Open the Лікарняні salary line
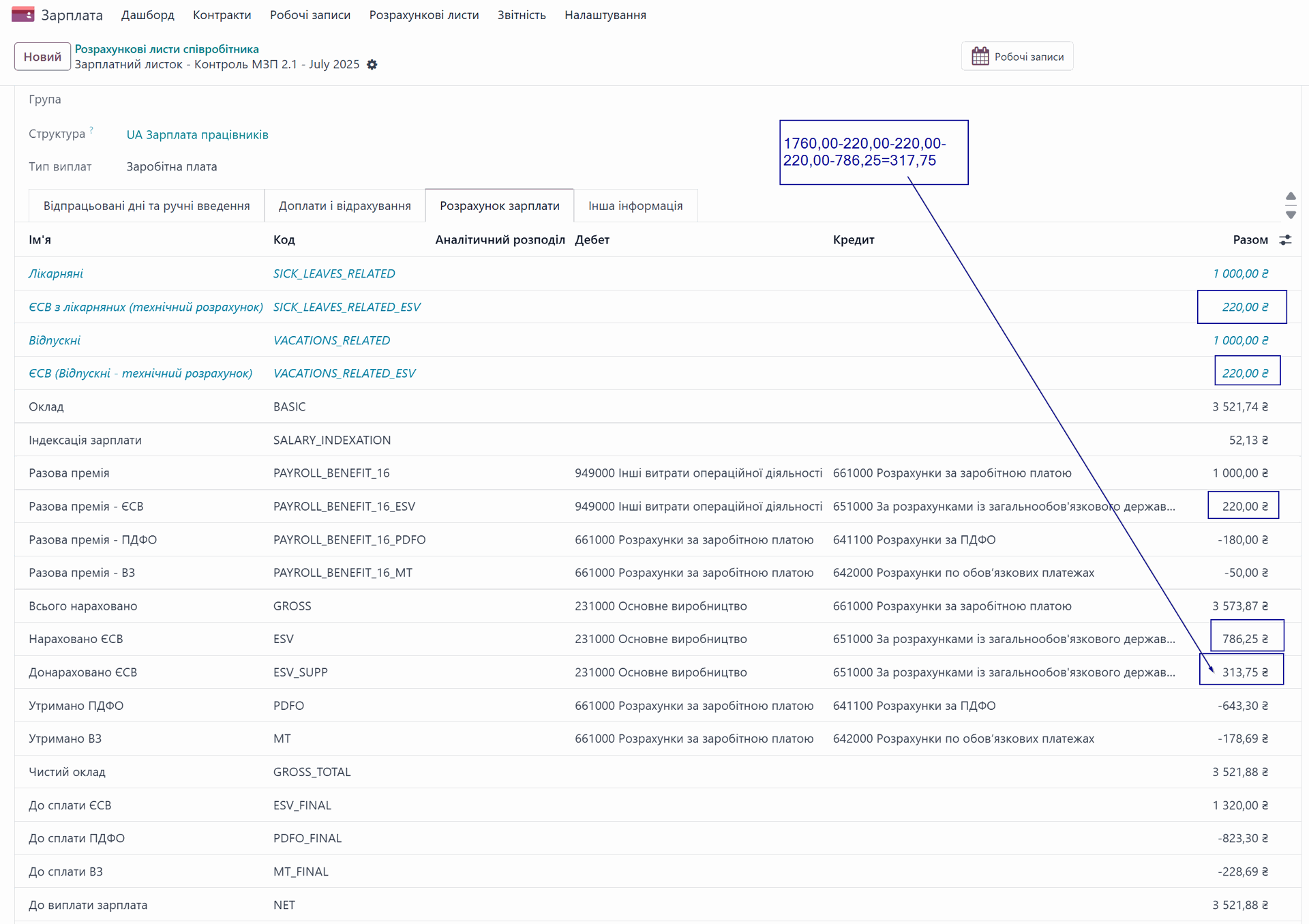1309x924 pixels. [56, 273]
